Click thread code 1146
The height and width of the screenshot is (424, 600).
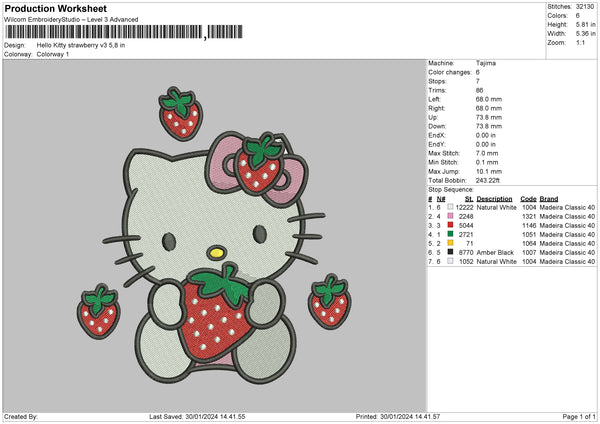(x=529, y=225)
